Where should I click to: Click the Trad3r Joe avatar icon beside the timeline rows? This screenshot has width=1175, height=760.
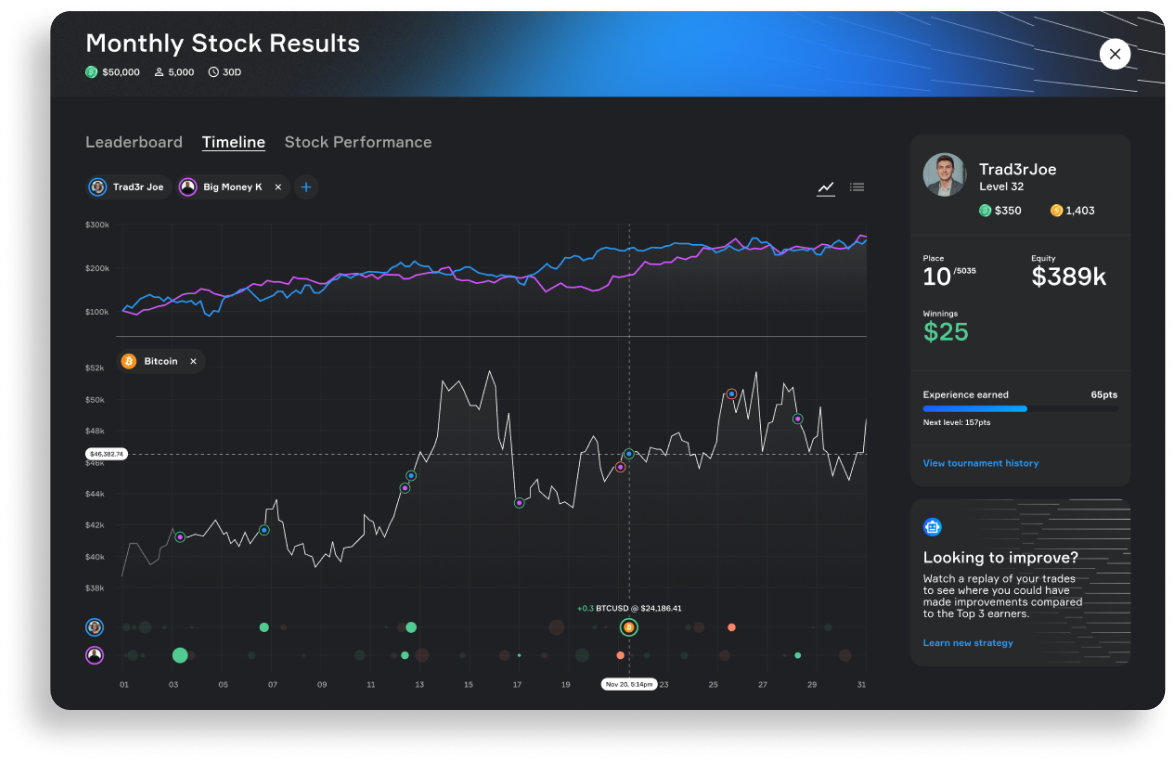(94, 627)
